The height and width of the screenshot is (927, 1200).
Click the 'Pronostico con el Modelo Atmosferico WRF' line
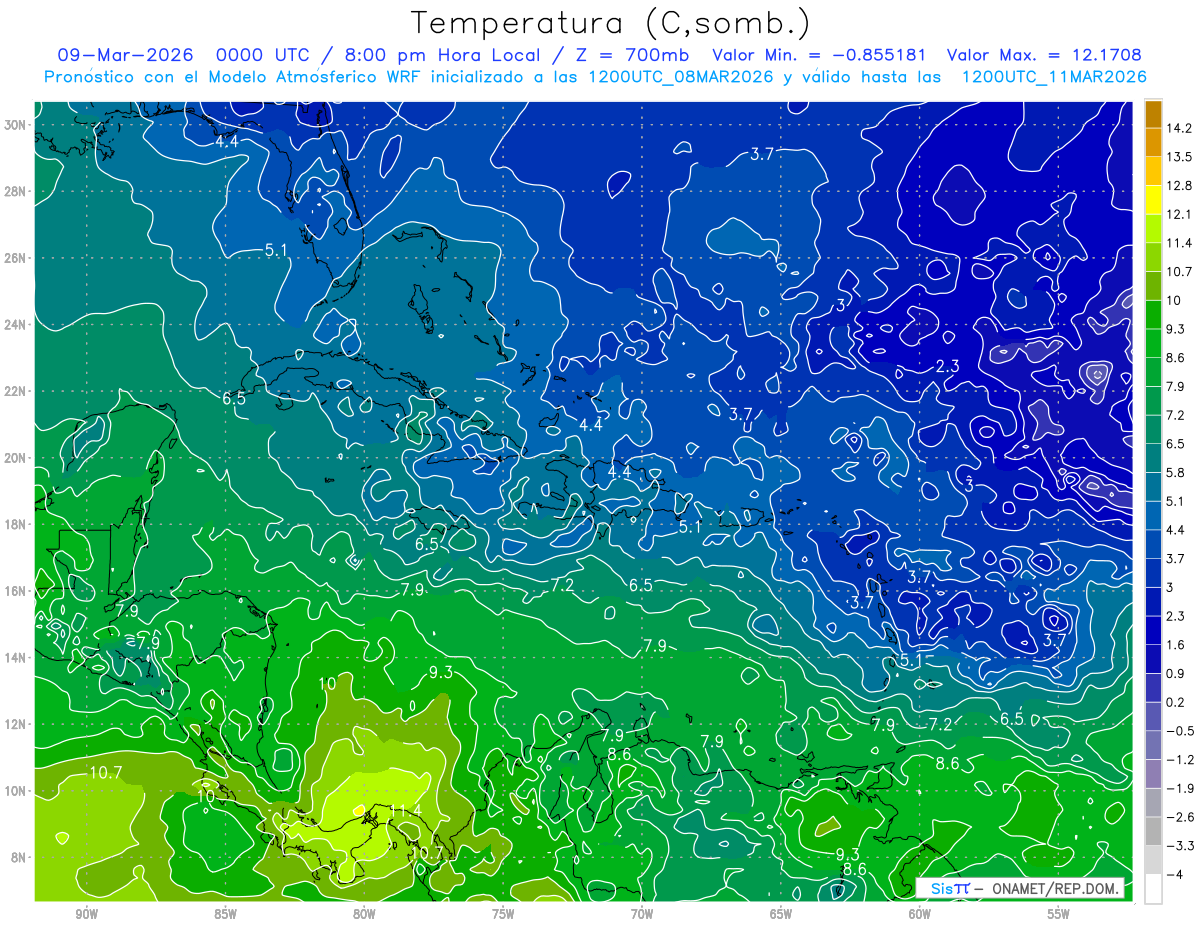point(593,77)
